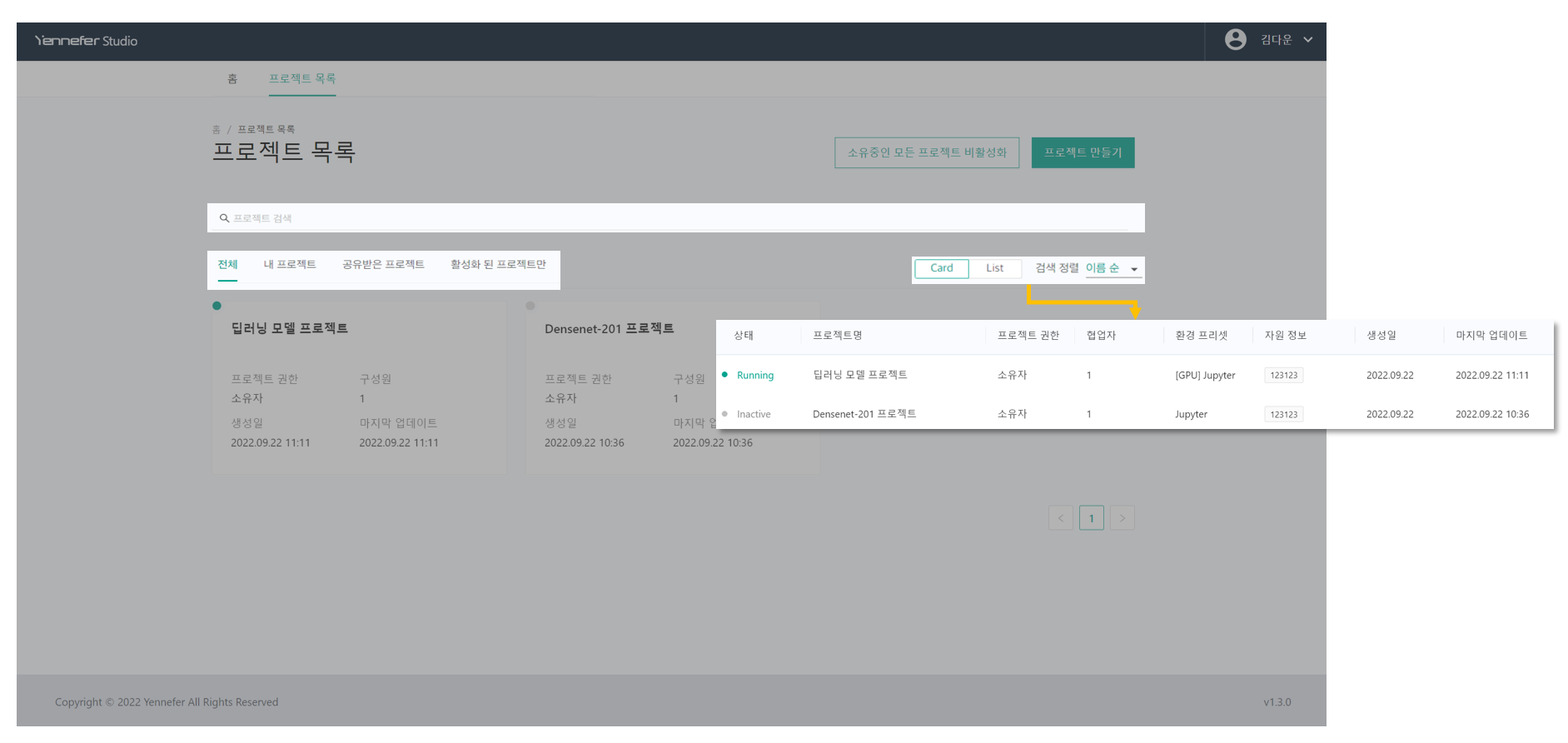
Task: Click the search magnifier icon
Action: 224,218
